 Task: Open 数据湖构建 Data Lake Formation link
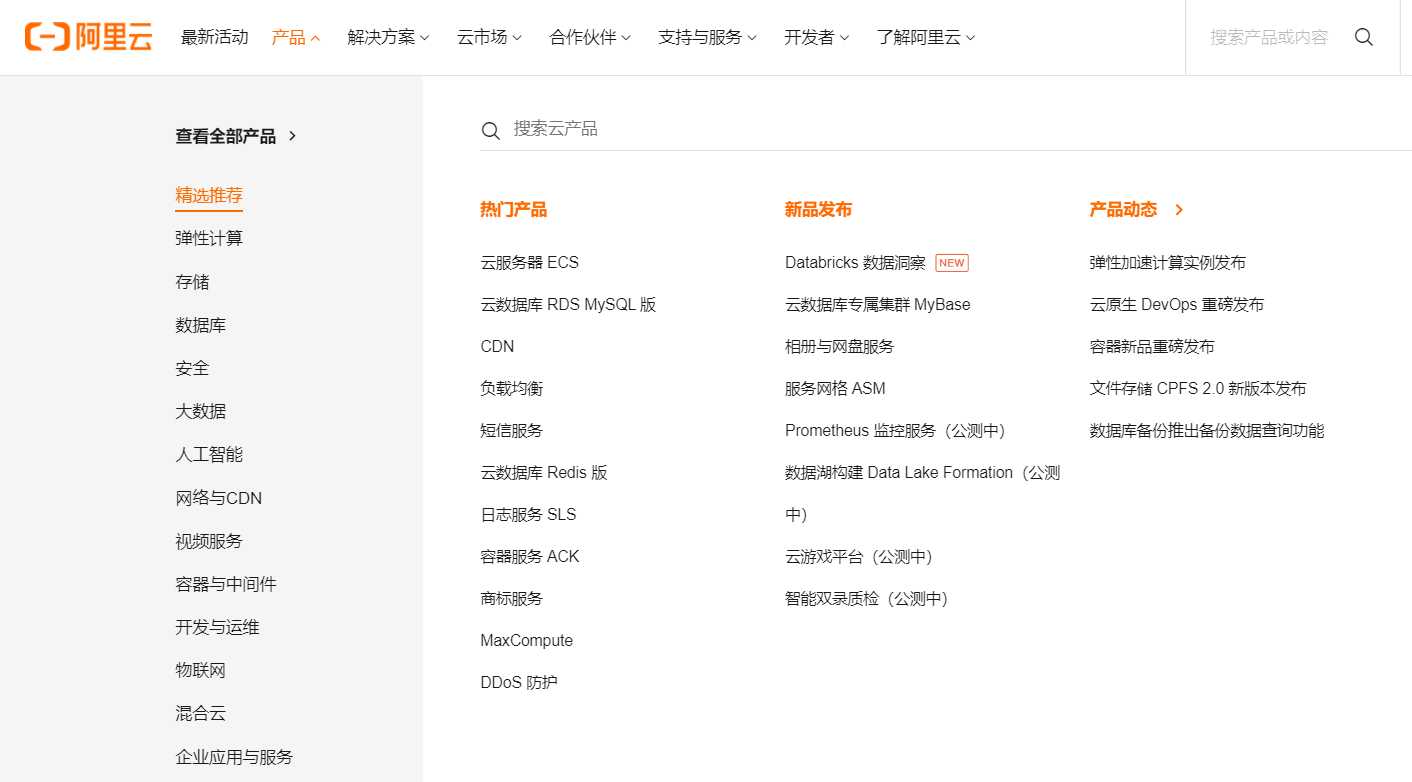pos(923,494)
